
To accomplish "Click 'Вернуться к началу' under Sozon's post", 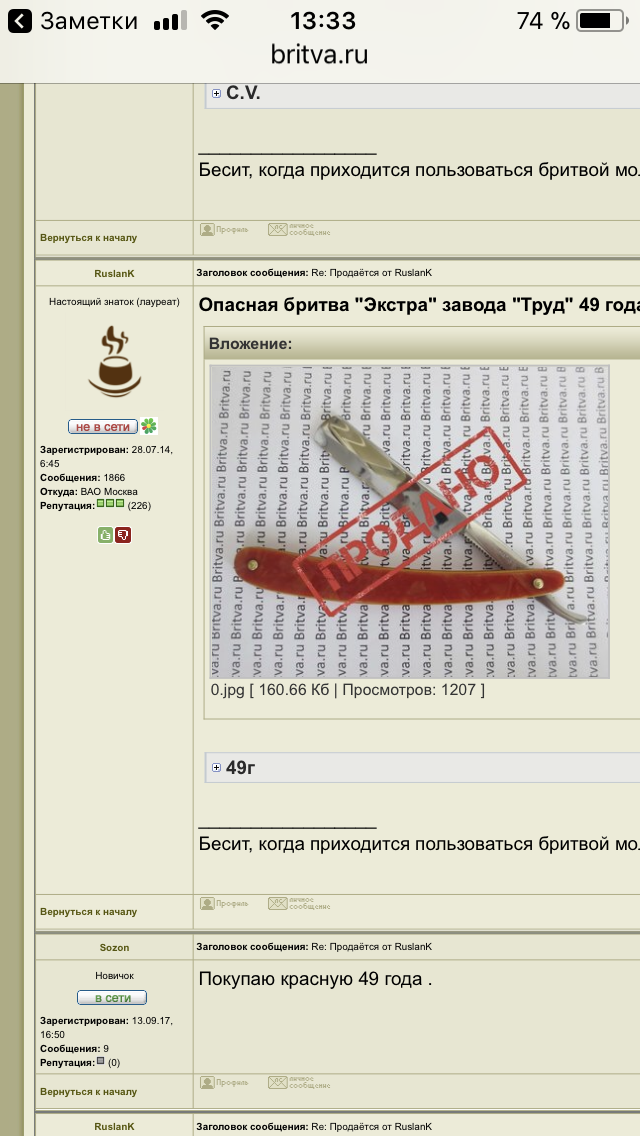I will pyautogui.click(x=88, y=1092).
